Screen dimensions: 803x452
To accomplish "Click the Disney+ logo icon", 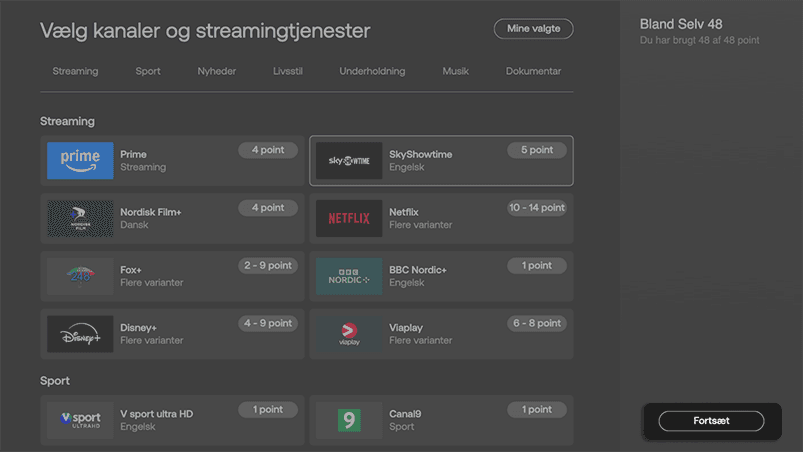I will (x=80, y=334).
